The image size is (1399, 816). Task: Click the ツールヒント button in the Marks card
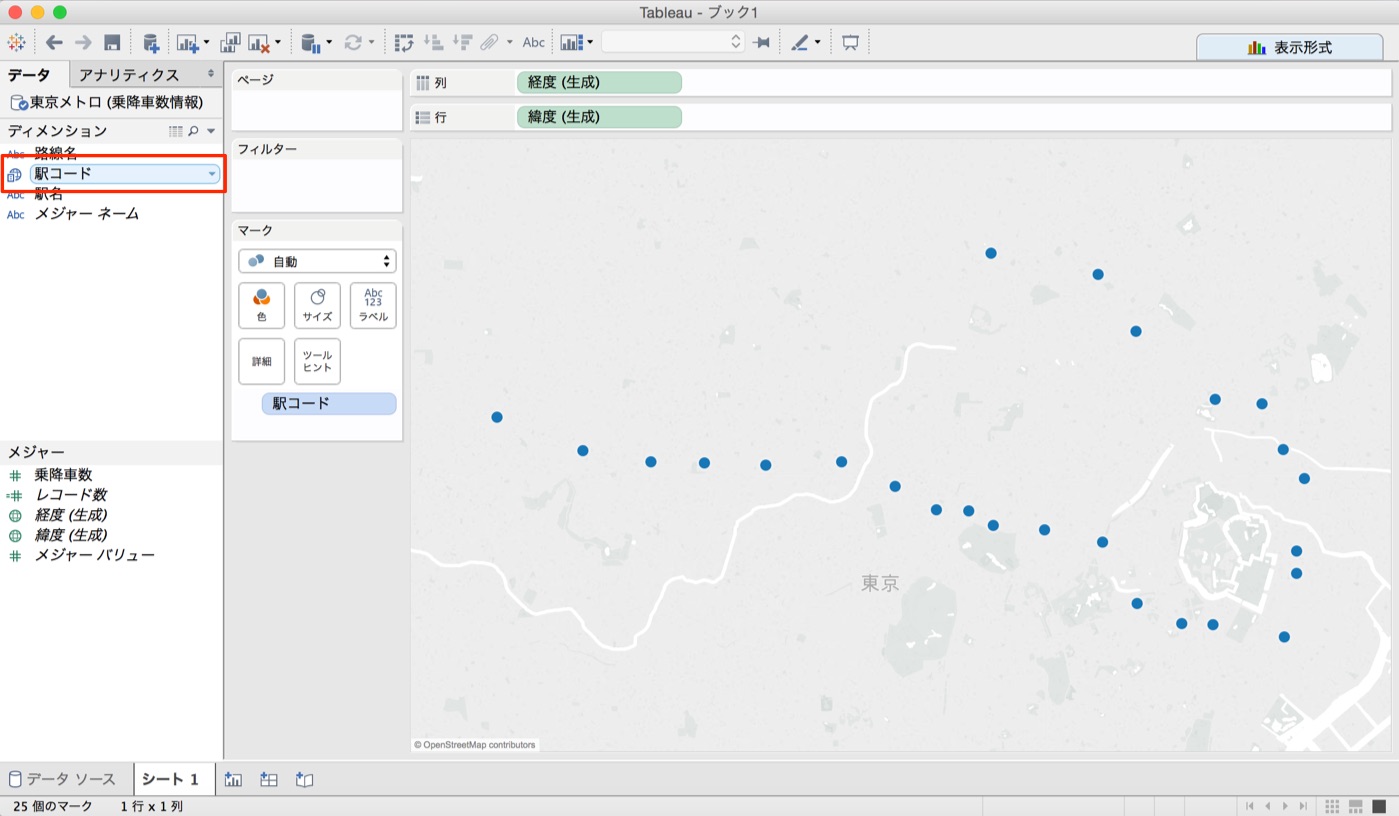pyautogui.click(x=316, y=361)
